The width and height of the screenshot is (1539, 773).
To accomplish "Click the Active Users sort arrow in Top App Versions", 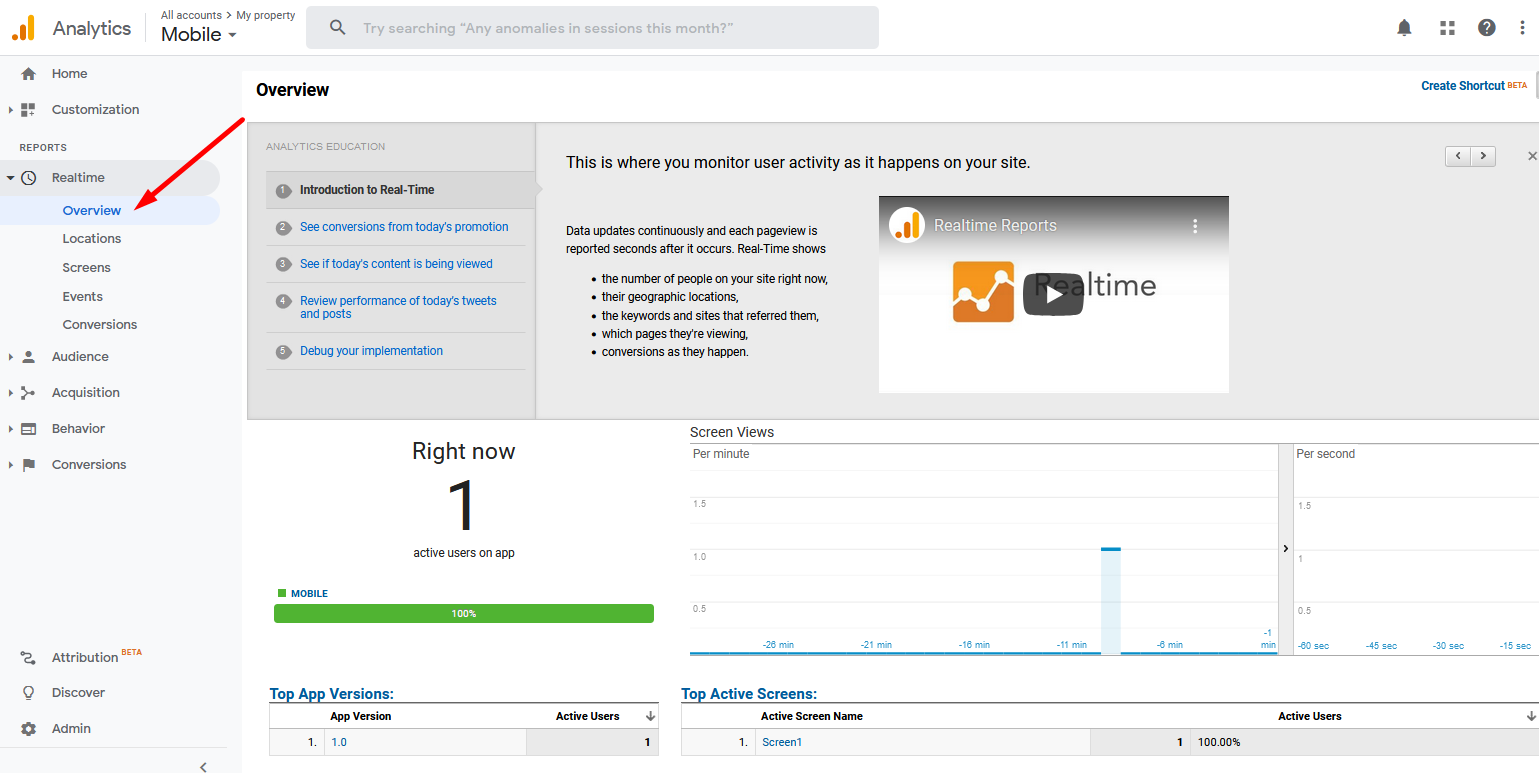I will [650, 716].
